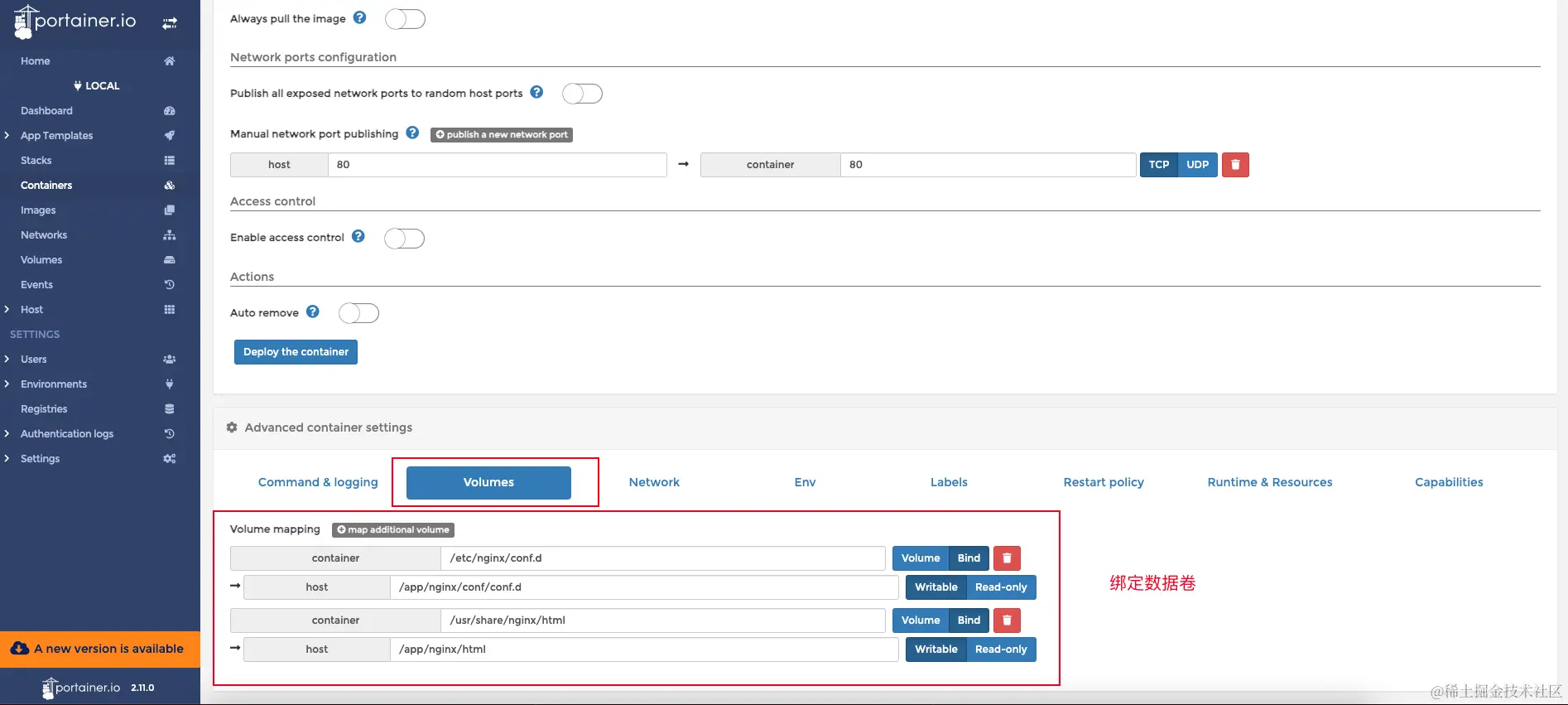Click the Networks sitemap icon
The image size is (1568, 705).
pos(170,235)
